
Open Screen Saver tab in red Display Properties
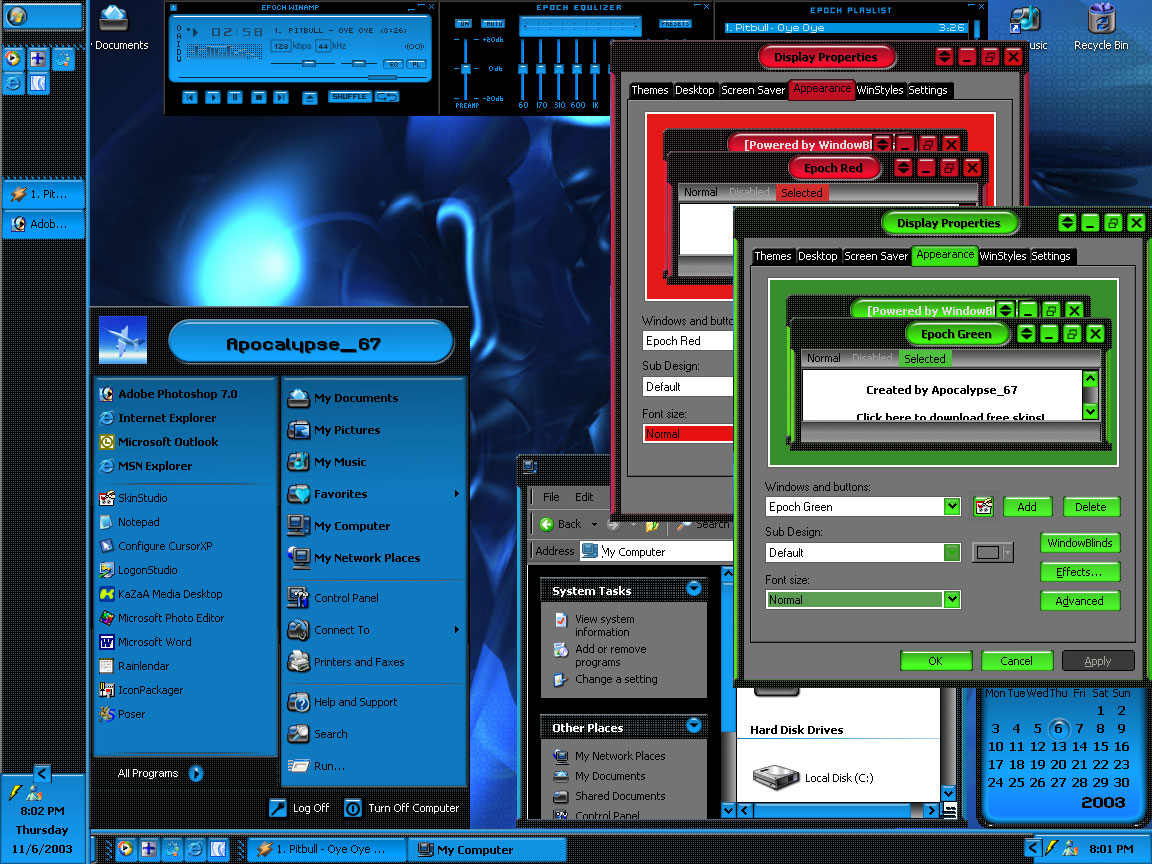click(x=753, y=90)
